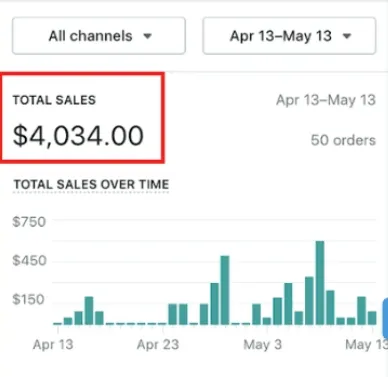Viewport: 388px width, 377px height.
Task: Click the arrow icon beside the date range
Action: click(347, 36)
